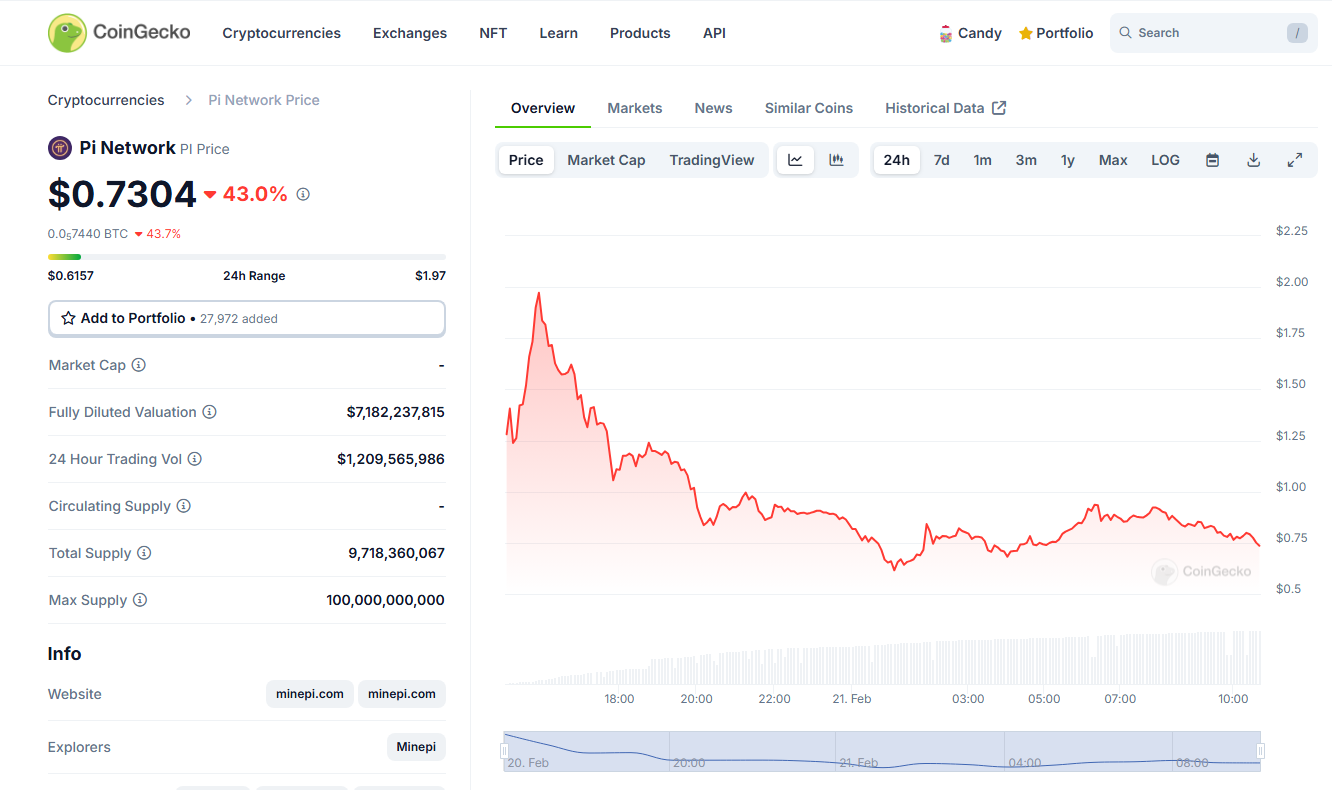Open the Exchanges navigation menu
This screenshot has height=790, width=1332.
pyautogui.click(x=410, y=33)
